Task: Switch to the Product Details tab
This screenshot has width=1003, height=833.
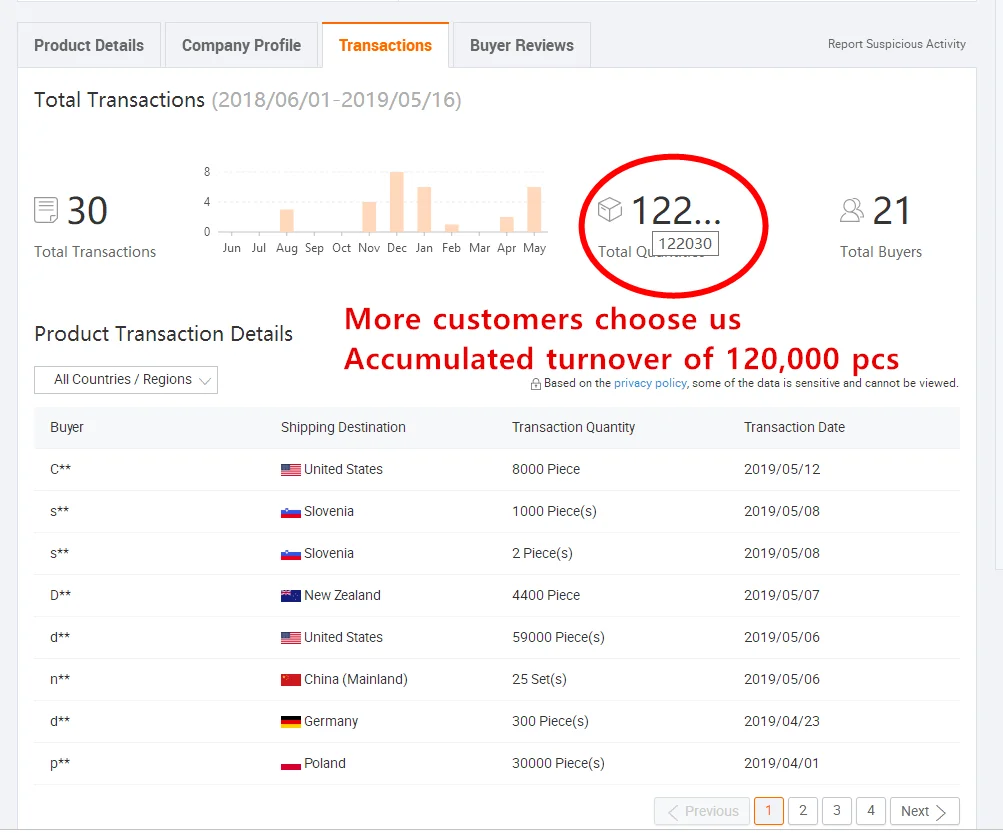Action: (x=89, y=46)
